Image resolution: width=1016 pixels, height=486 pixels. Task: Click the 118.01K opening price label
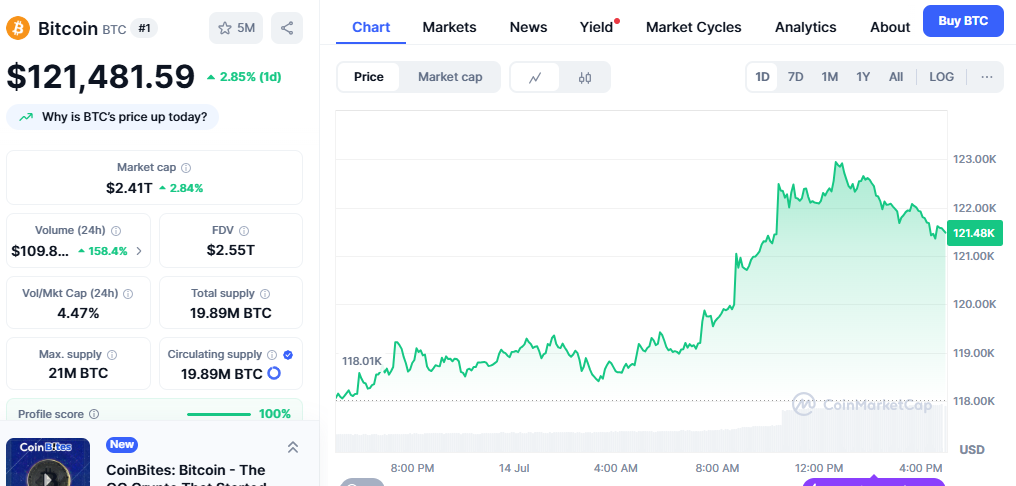[362, 361]
